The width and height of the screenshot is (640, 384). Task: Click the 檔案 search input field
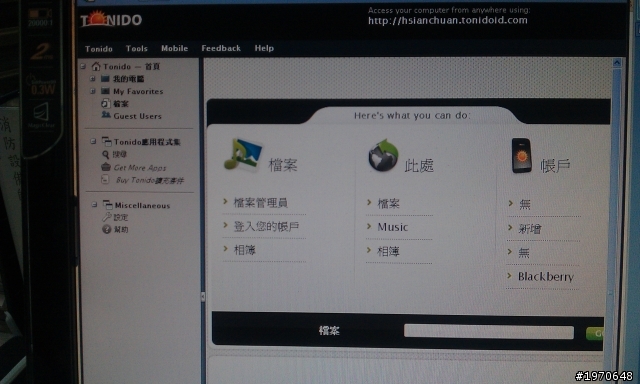click(489, 332)
